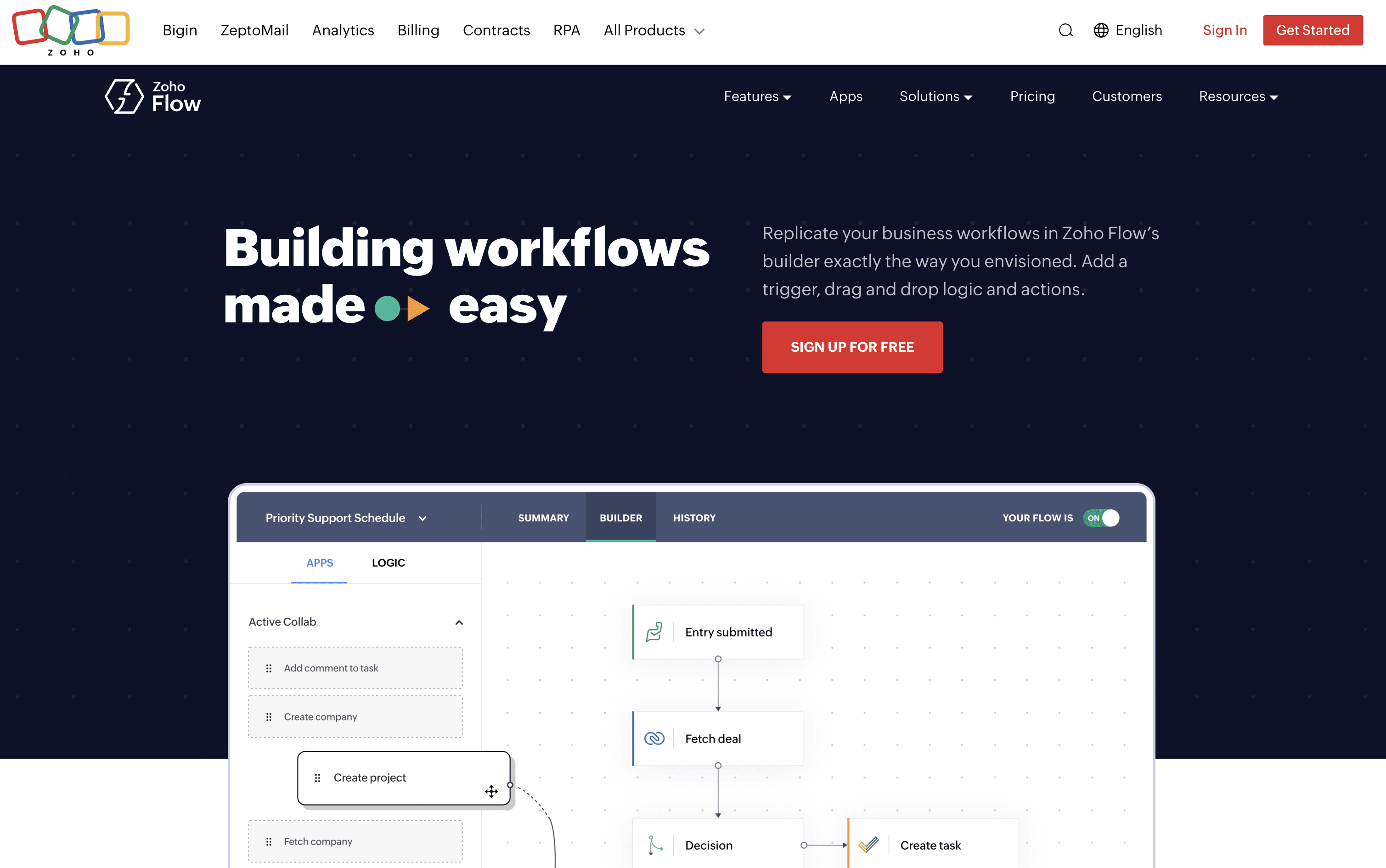Open the History tab

pos(694,518)
